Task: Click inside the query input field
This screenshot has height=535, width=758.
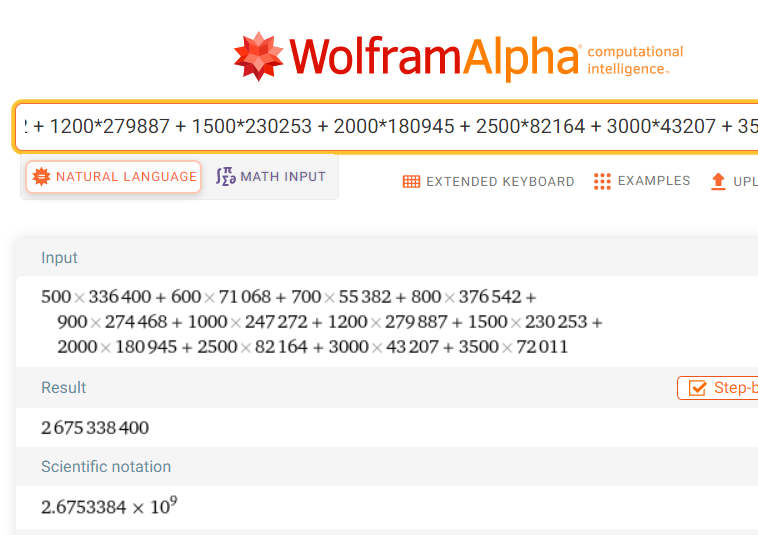Action: click(390, 127)
